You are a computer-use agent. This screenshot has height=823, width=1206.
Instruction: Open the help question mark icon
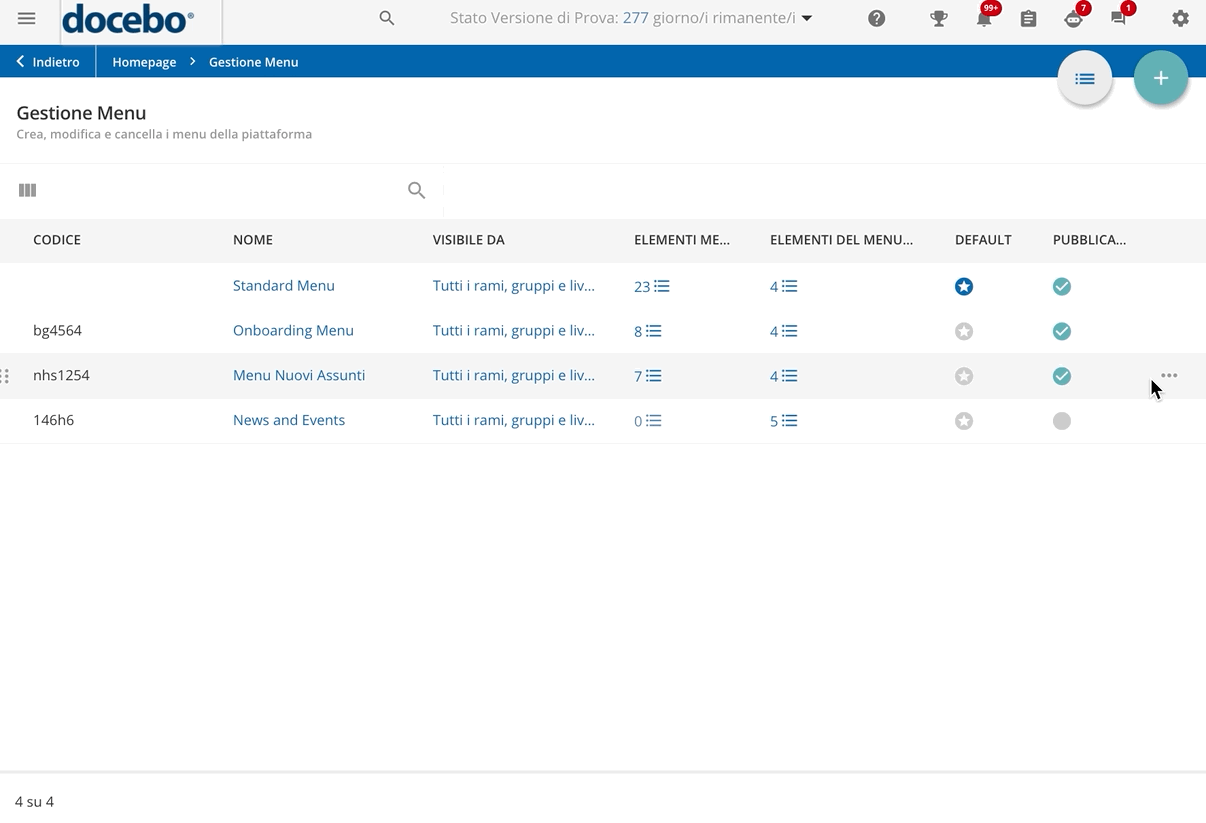(876, 19)
